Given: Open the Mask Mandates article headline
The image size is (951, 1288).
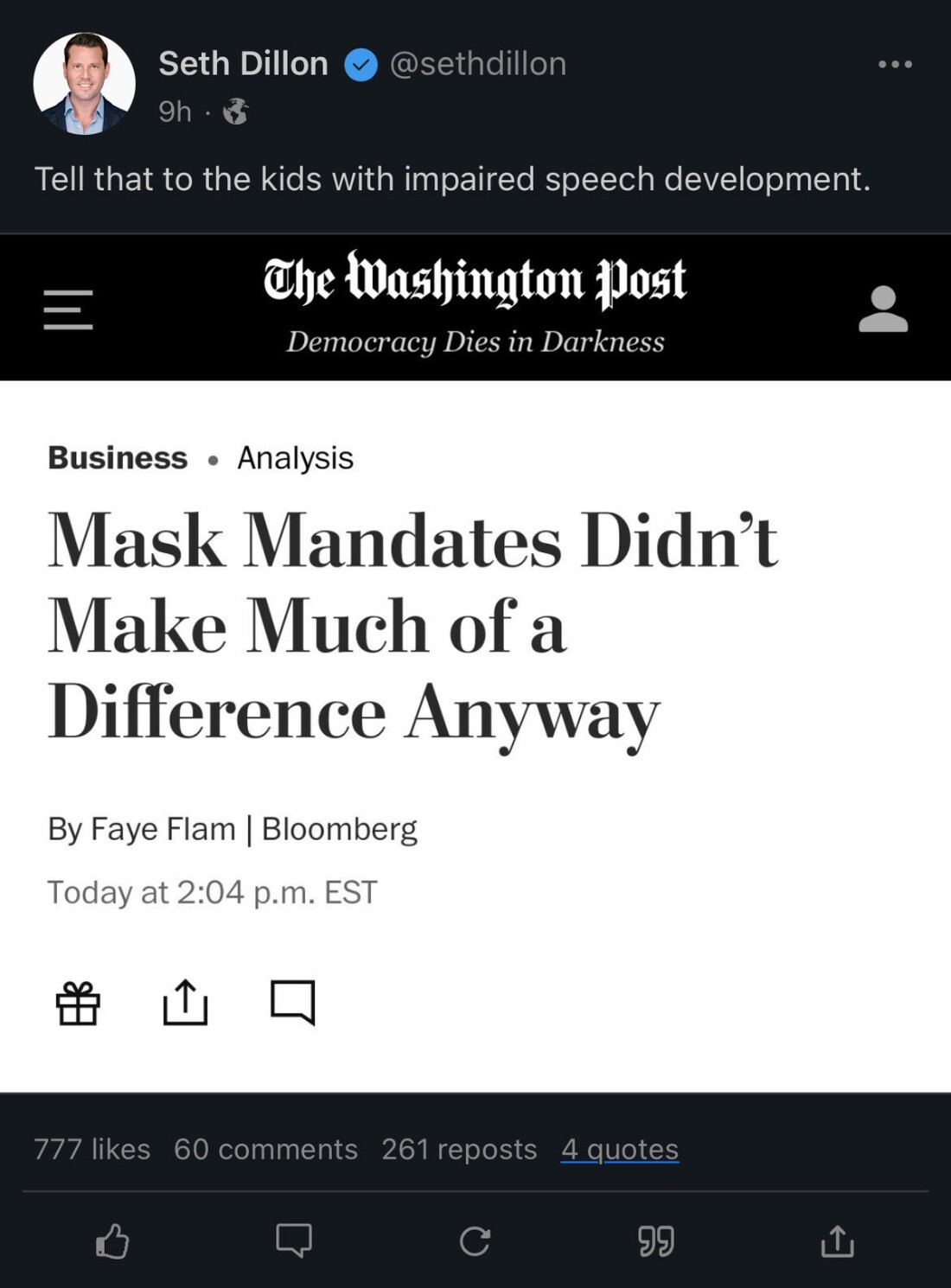Looking at the screenshot, I should 412,625.
